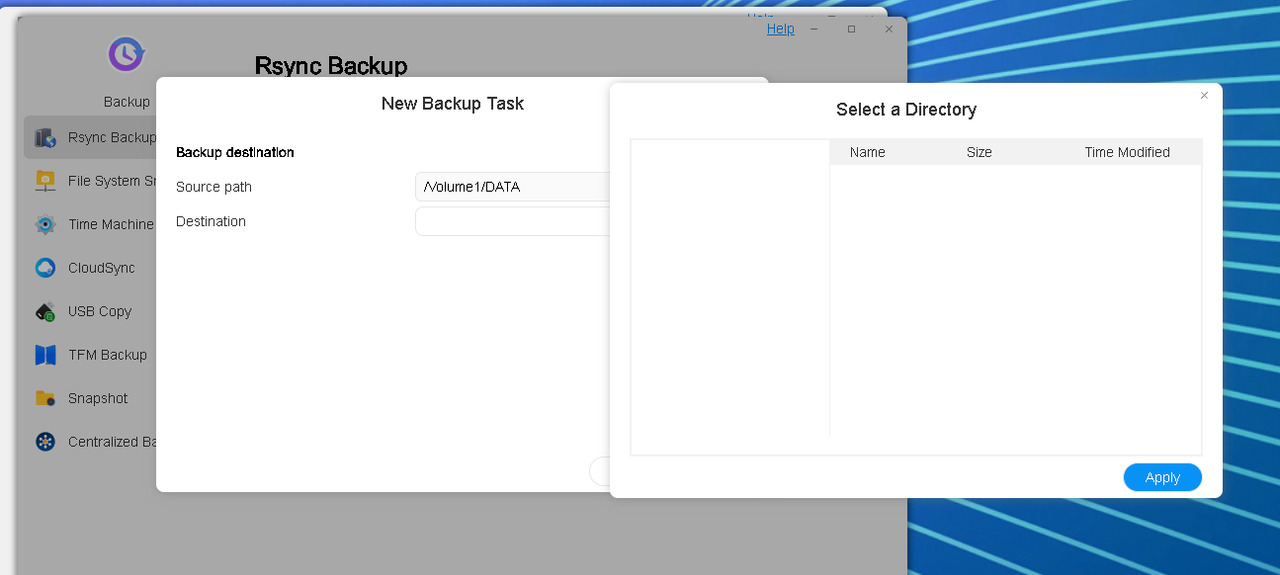
Task: Minimize the Backup window
Action: [x=814, y=29]
